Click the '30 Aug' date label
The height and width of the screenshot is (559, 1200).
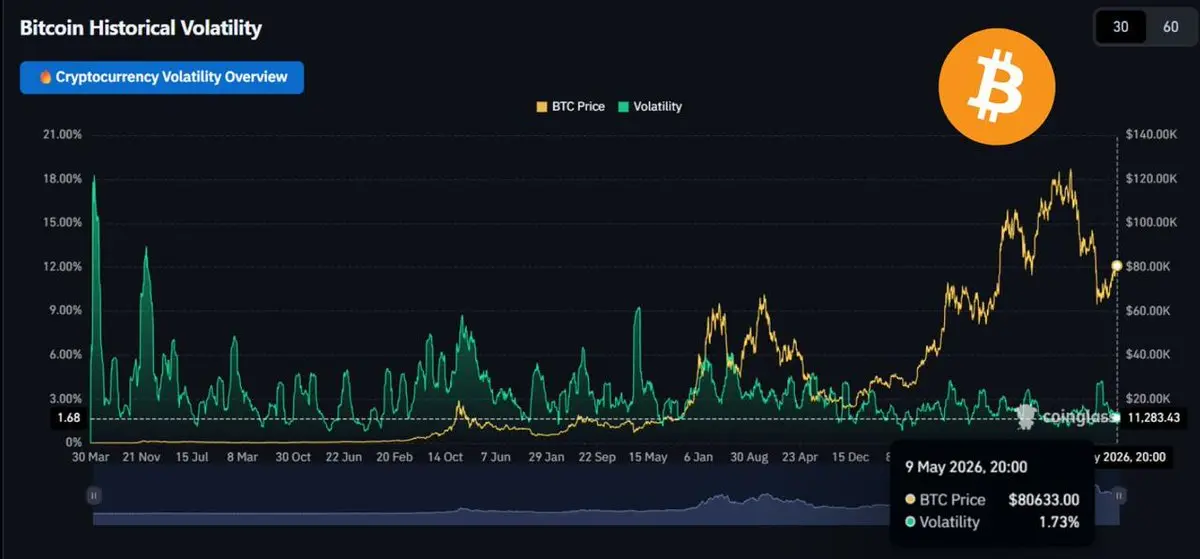(750, 457)
